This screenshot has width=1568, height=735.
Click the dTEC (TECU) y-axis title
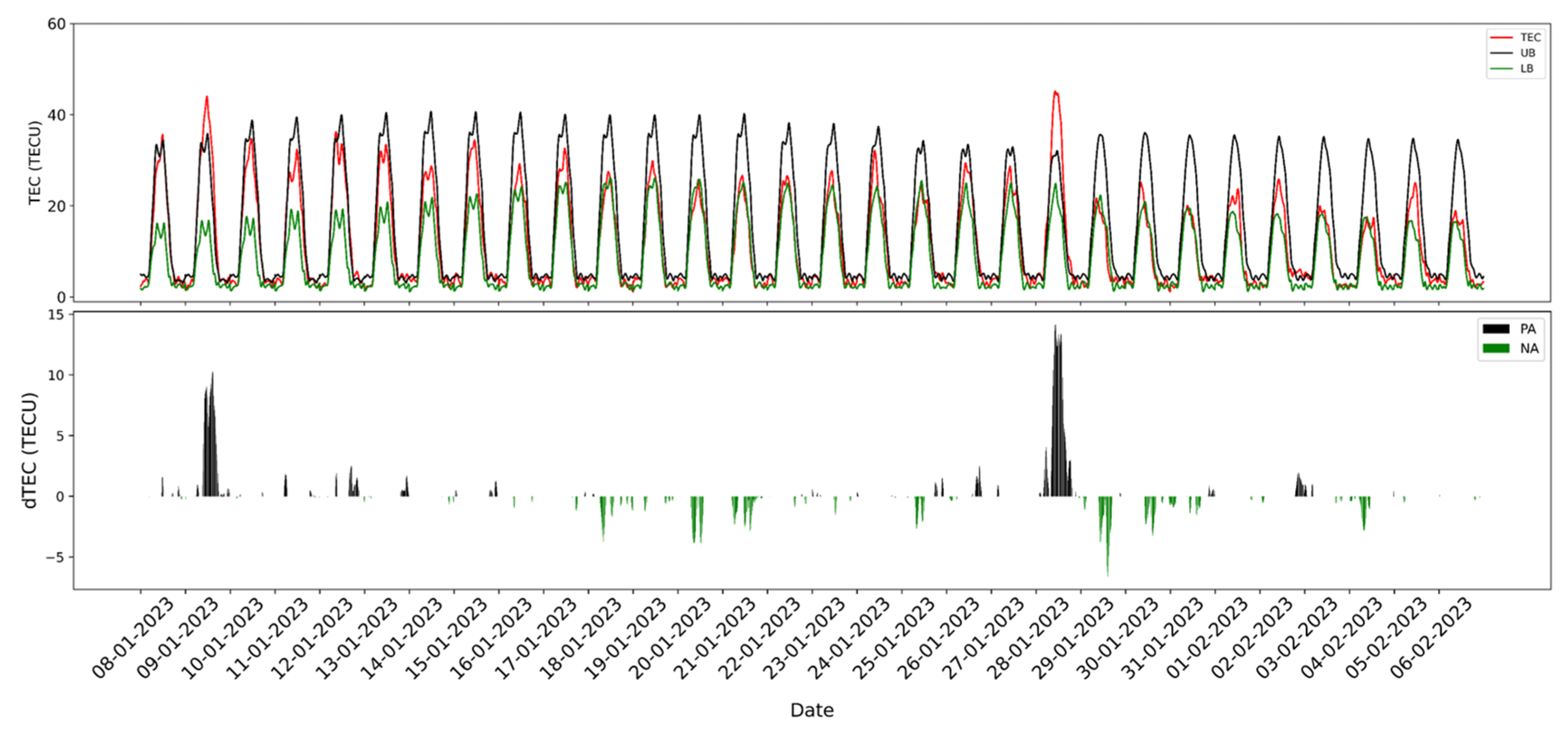click(x=30, y=450)
